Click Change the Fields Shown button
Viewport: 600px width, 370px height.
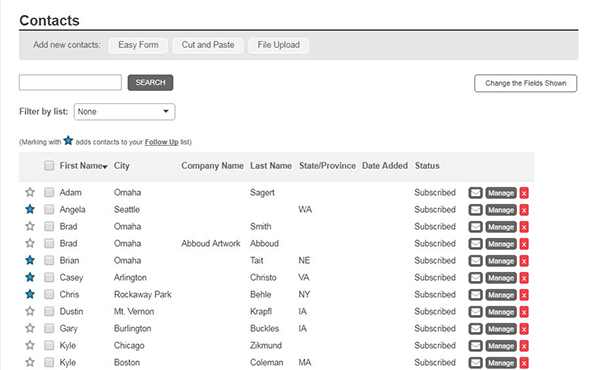tap(525, 83)
